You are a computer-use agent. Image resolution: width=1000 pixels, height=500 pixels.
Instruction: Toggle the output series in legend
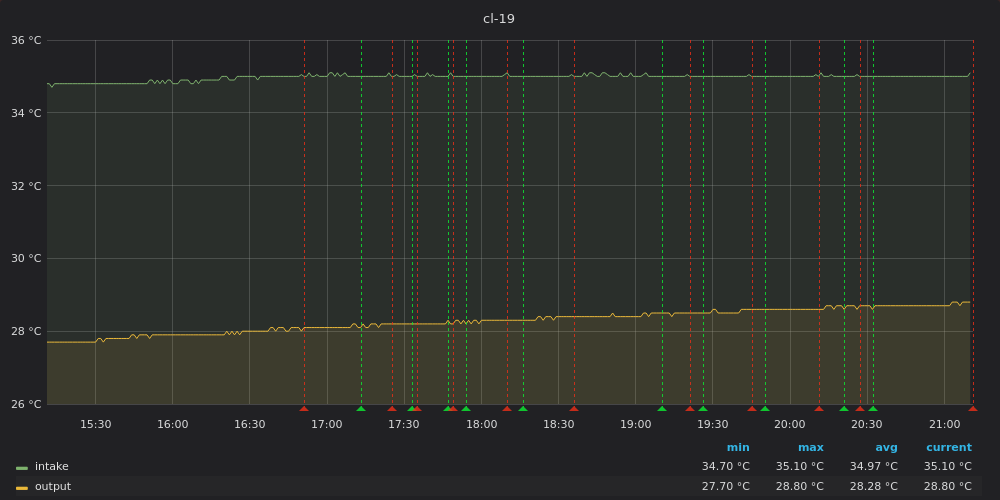point(53,487)
